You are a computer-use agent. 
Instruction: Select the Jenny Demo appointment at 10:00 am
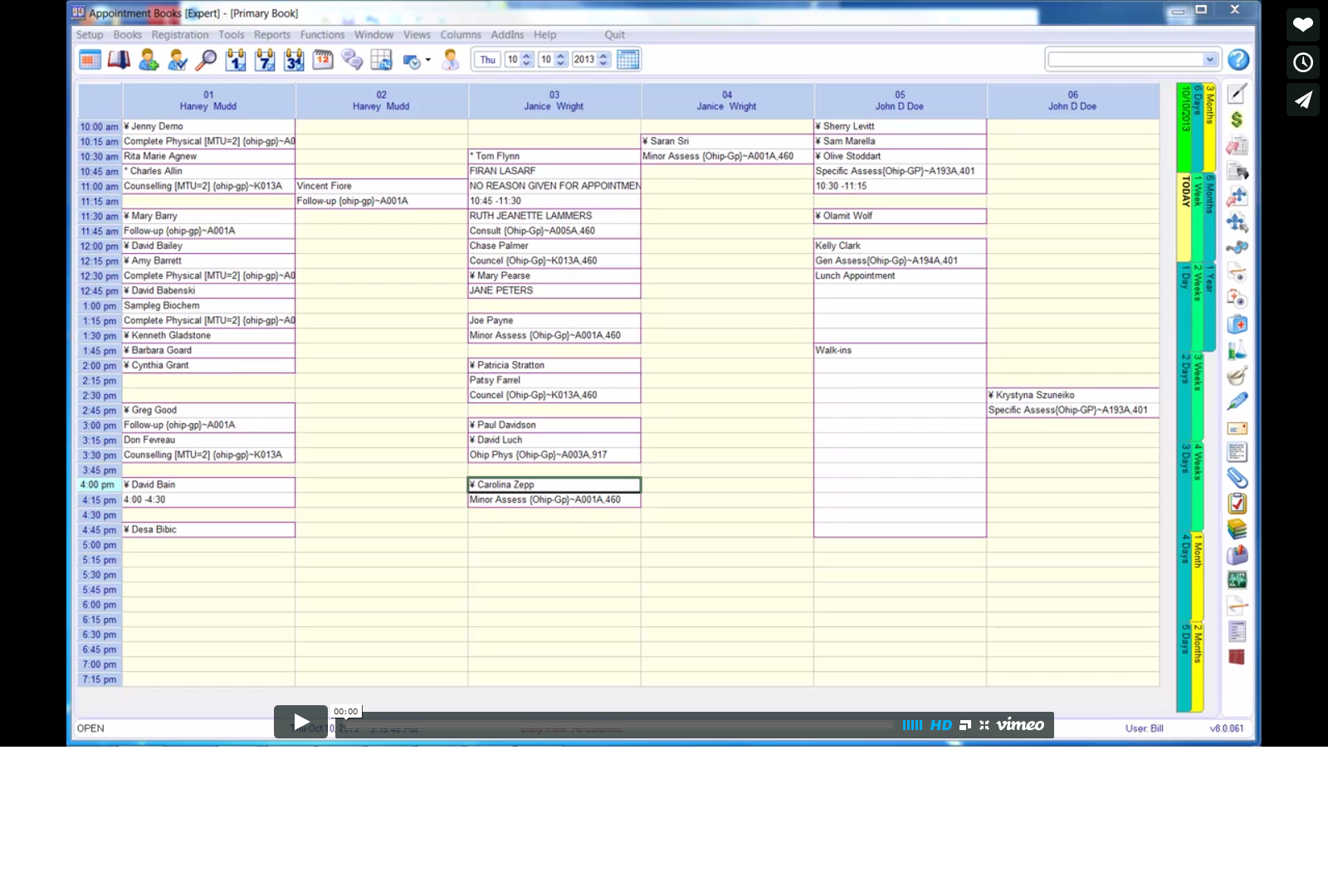208,126
